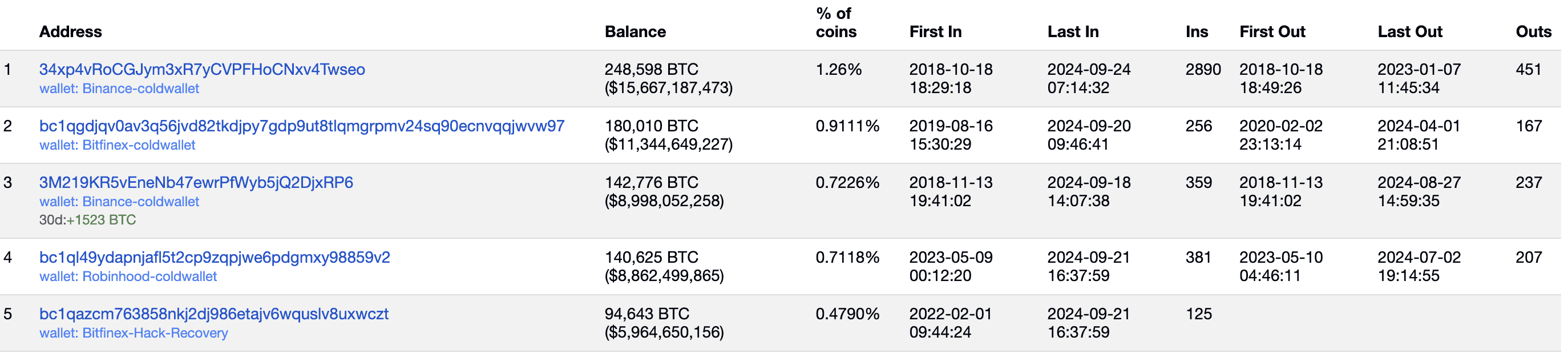The image size is (1568, 353).
Task: Click the 30d:+1523 BTC change text
Action: (88, 220)
